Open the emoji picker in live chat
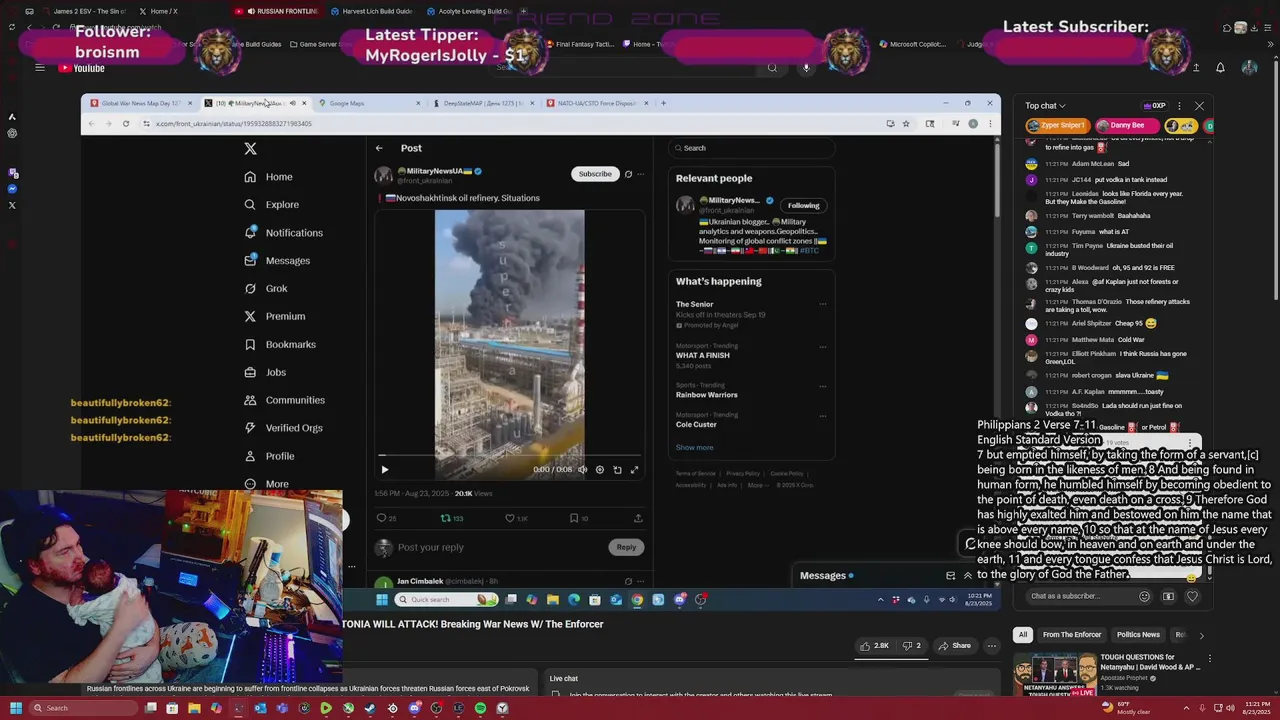The image size is (1280, 720). [x=1145, y=597]
